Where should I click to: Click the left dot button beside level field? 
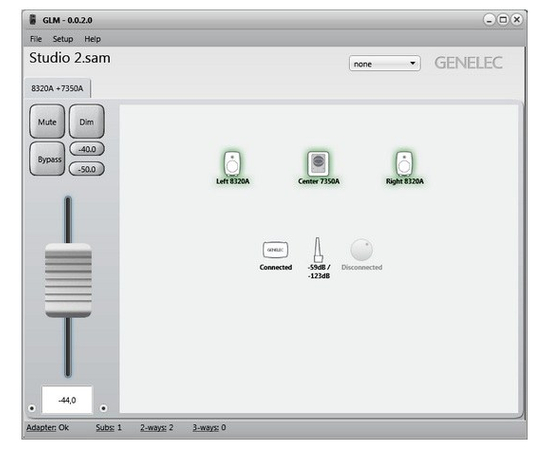click(x=32, y=408)
